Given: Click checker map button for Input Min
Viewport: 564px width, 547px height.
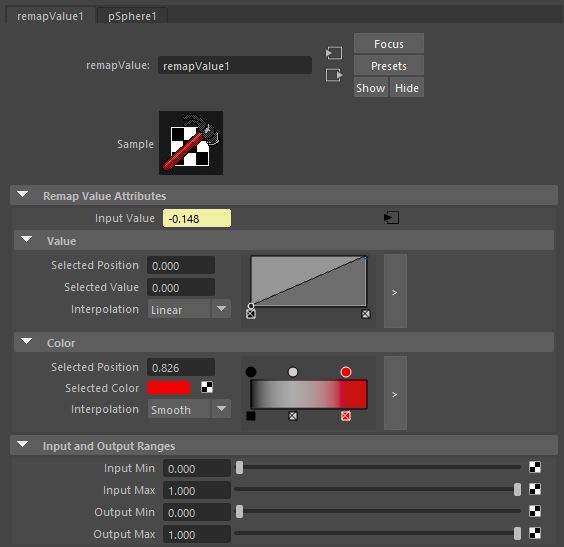Looking at the screenshot, I should tap(535, 467).
